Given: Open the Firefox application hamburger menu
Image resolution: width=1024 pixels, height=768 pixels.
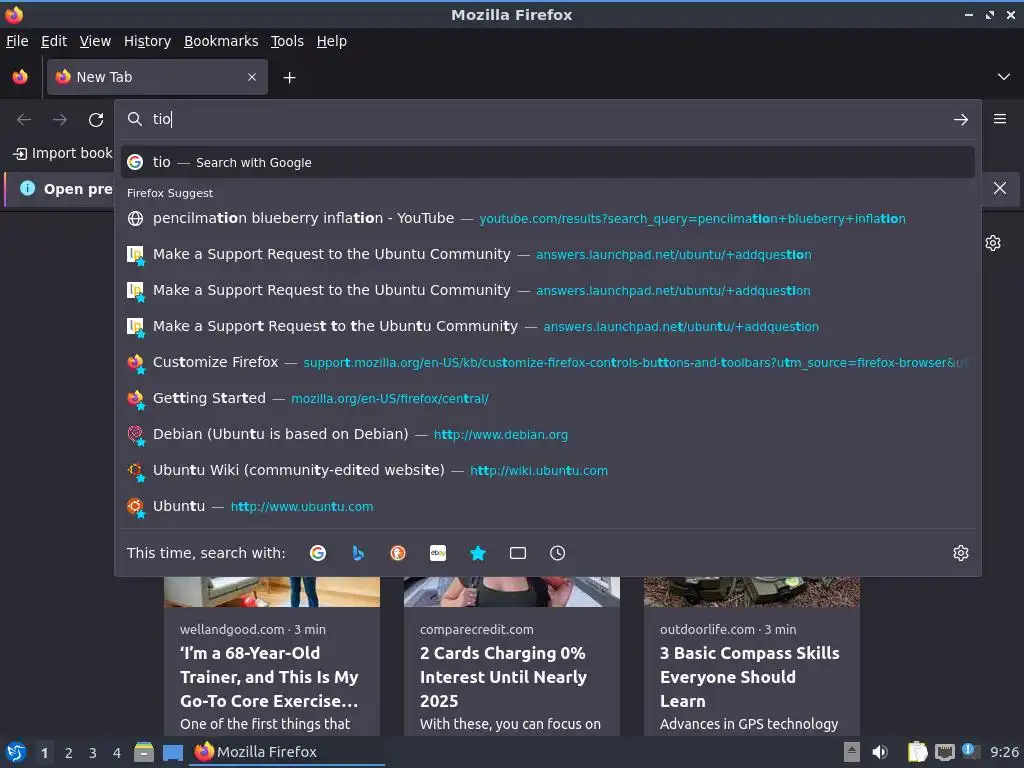Looking at the screenshot, I should (x=1000, y=119).
